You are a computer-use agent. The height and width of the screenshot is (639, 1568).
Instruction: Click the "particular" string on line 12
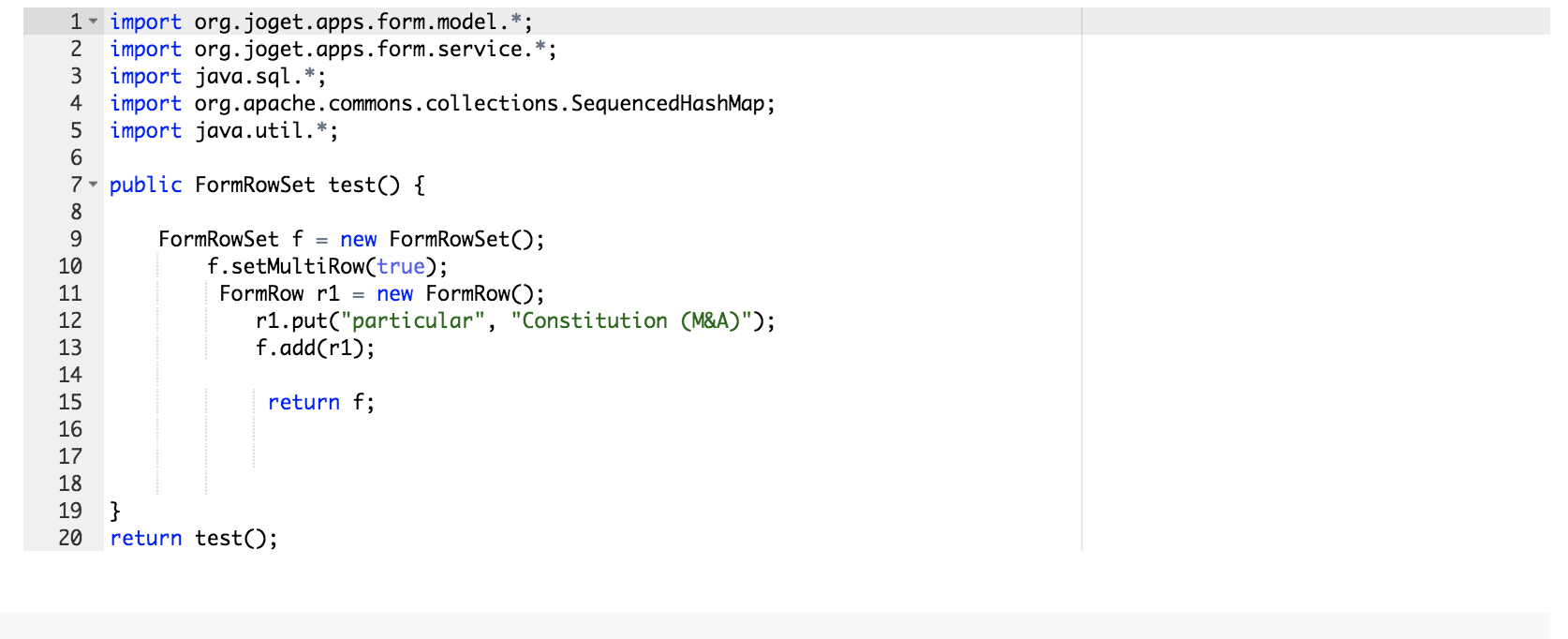point(412,320)
